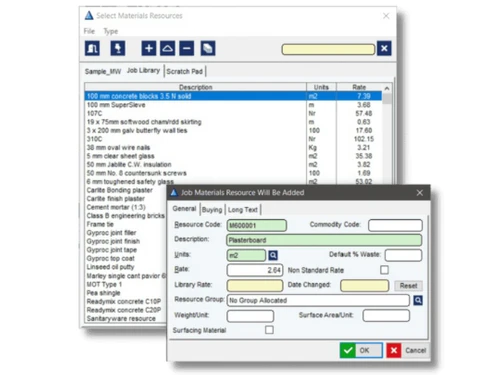Click the triangle edit toolbar icon
This screenshot has height=375, width=500.
pos(168,48)
